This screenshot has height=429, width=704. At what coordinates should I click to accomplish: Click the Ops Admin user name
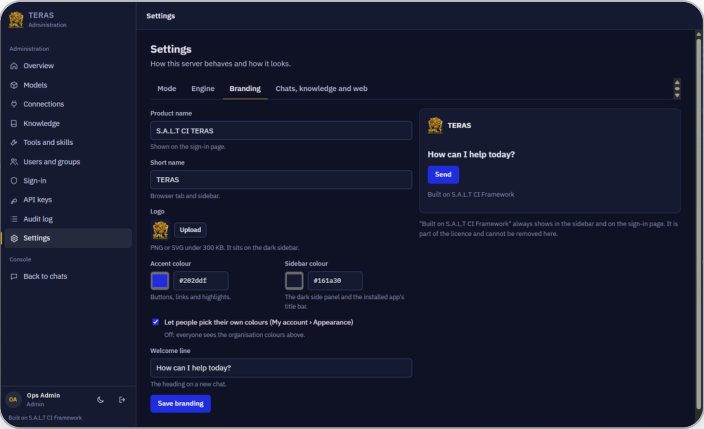[x=43, y=395]
